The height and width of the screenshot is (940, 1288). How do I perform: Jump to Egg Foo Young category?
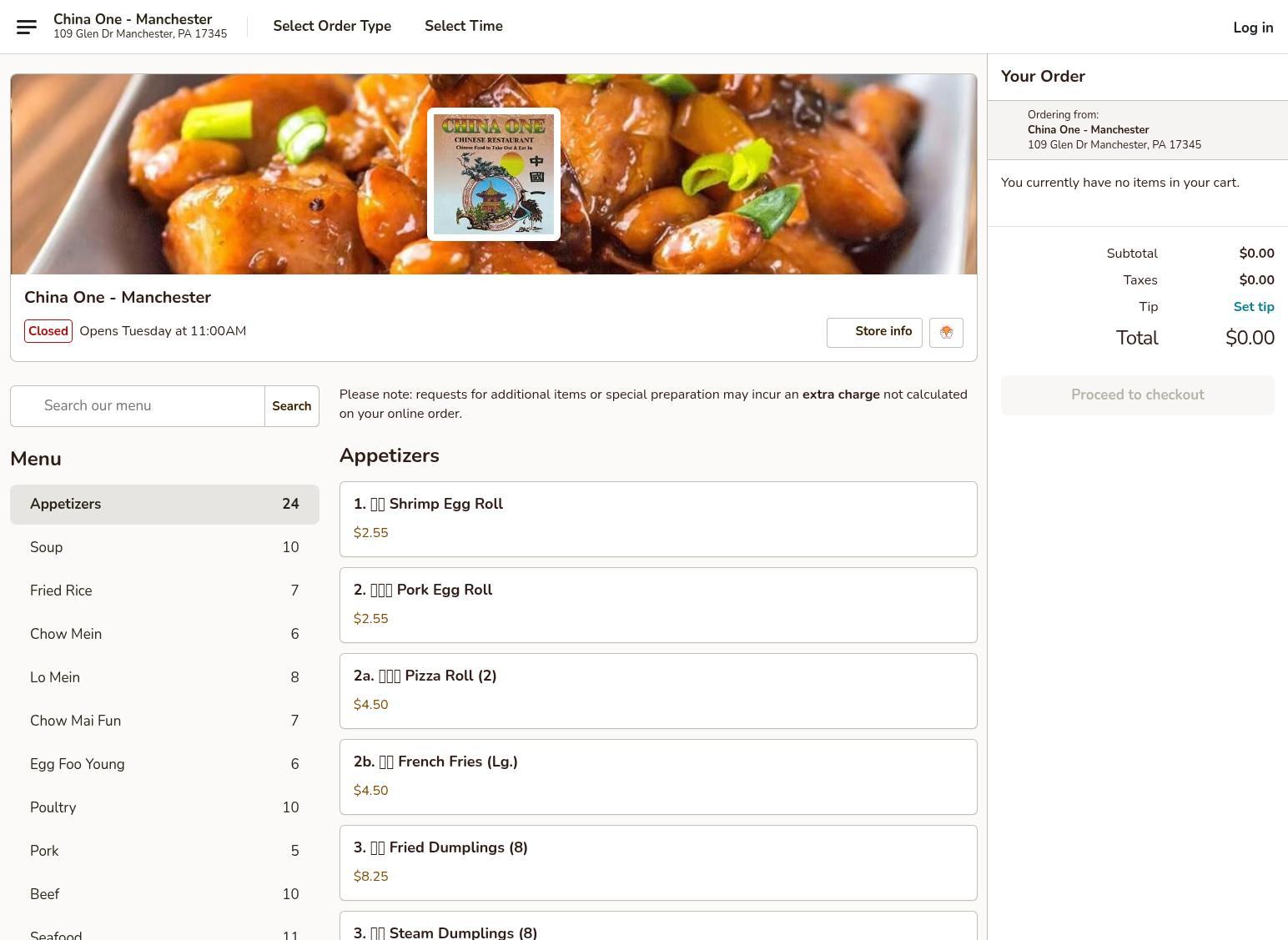pyautogui.click(x=164, y=765)
